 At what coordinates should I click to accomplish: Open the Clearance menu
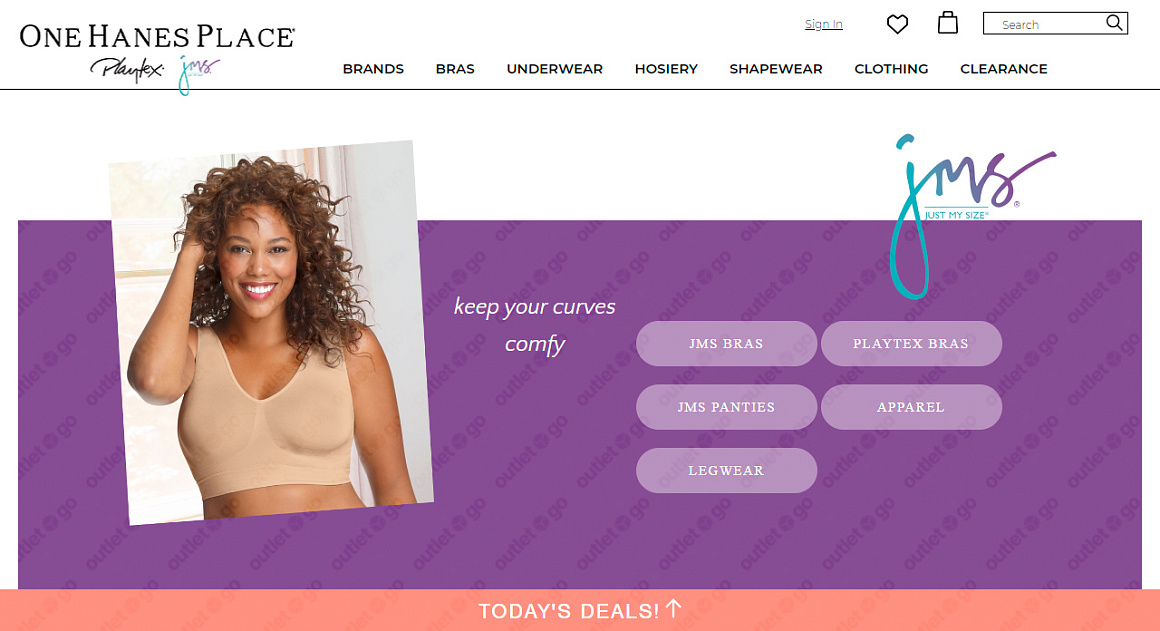pyautogui.click(x=1003, y=69)
